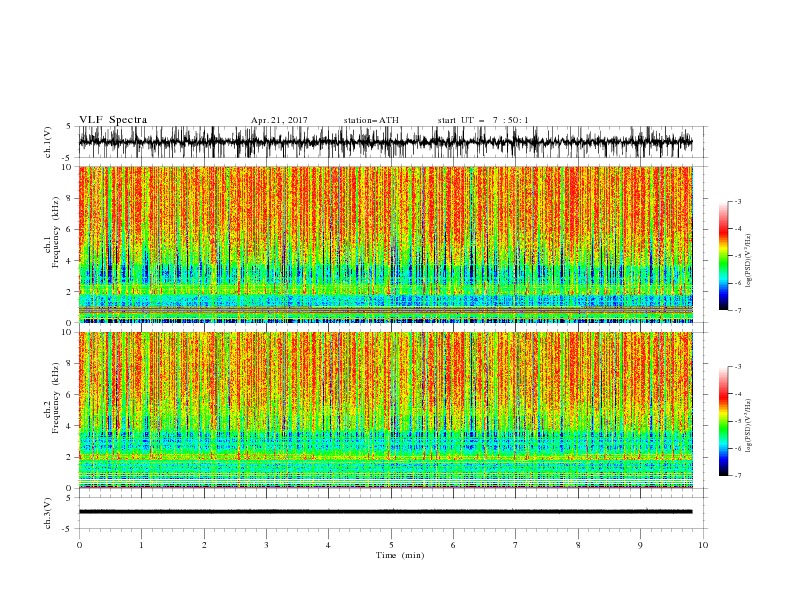Click the flat ch.3 waveform trace
Viewport: 792px width, 612px height.
click(385, 512)
